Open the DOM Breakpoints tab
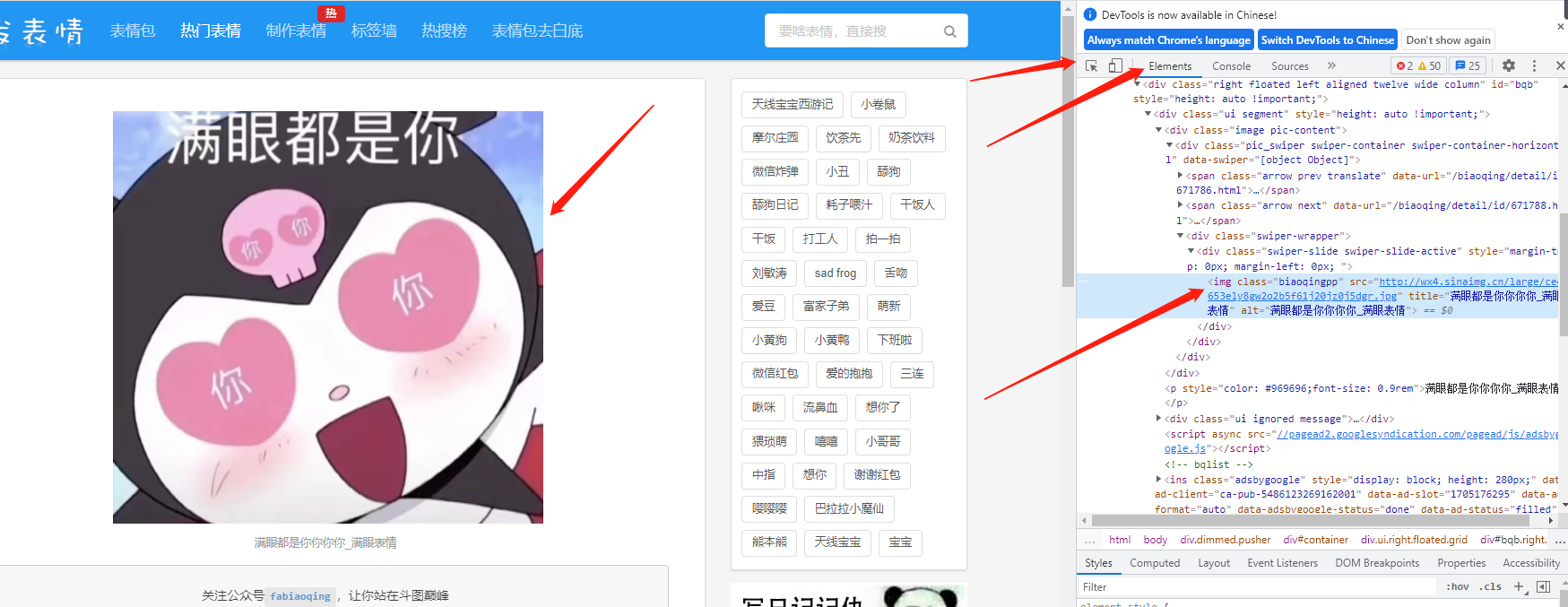The image size is (1568, 607). coord(1377,563)
